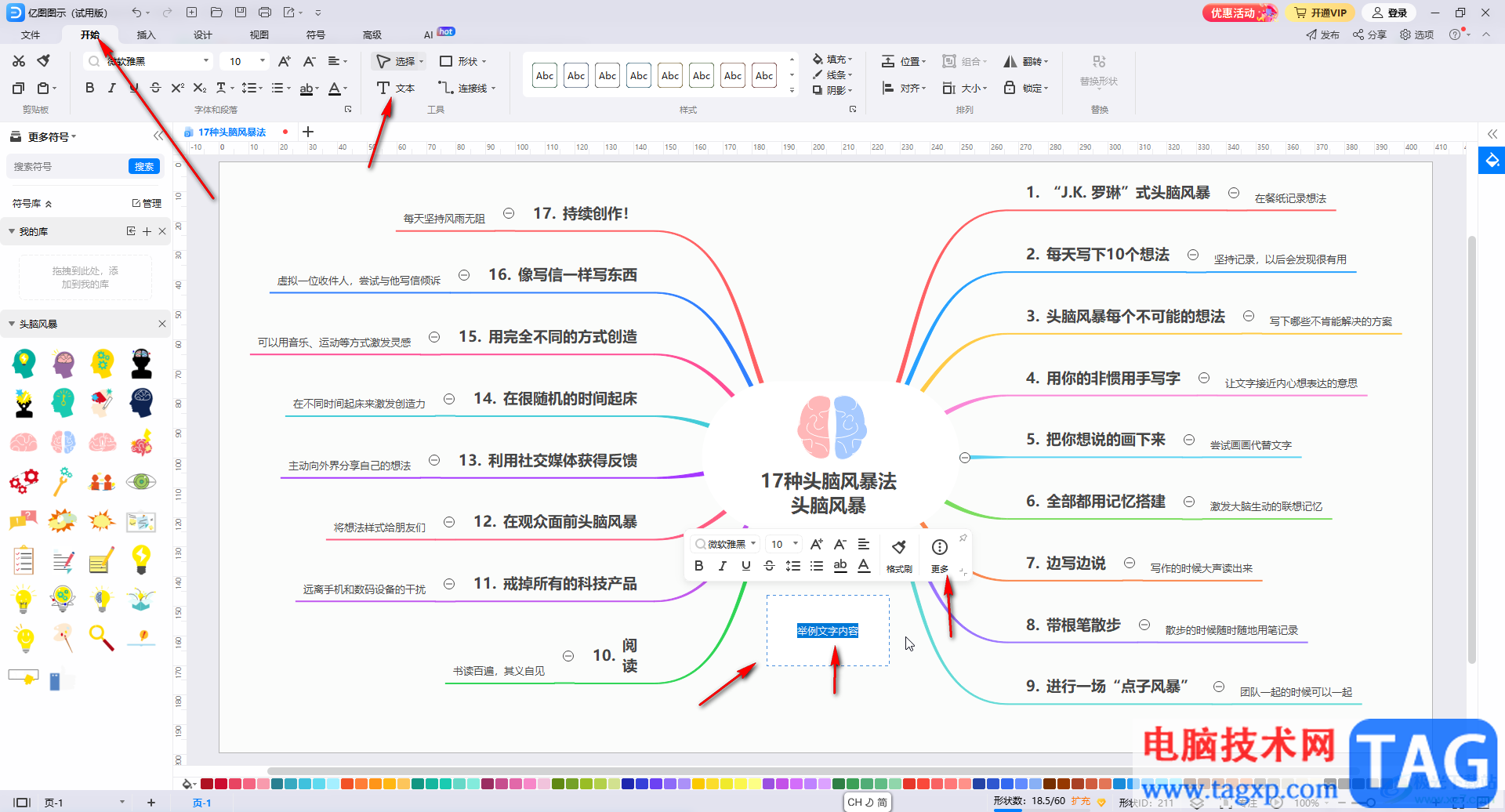Viewport: 1505px width, 812px height.
Task: Click the Export icon in the title bar
Action: pos(289,13)
